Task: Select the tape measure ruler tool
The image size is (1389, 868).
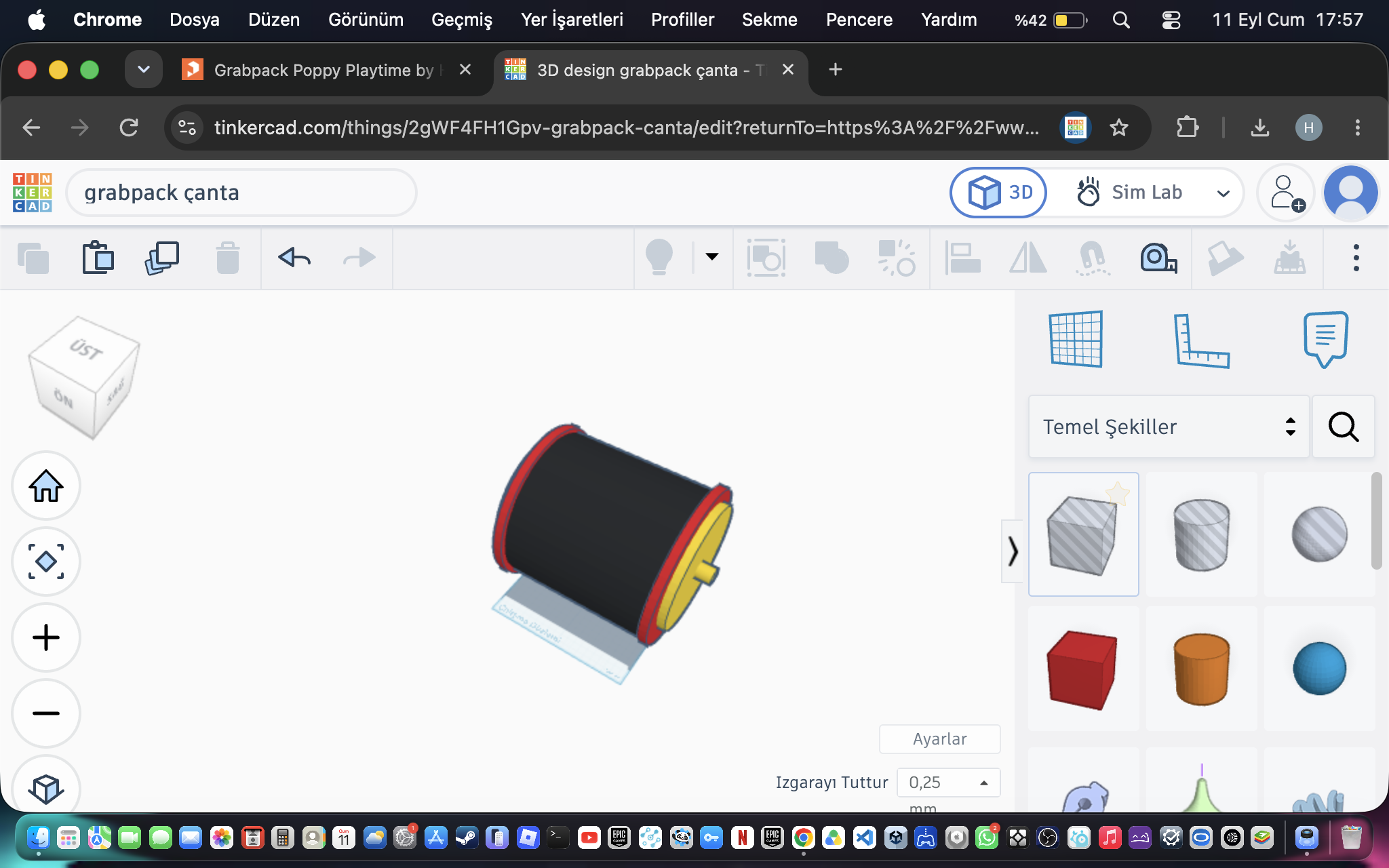Action: 1158,258
